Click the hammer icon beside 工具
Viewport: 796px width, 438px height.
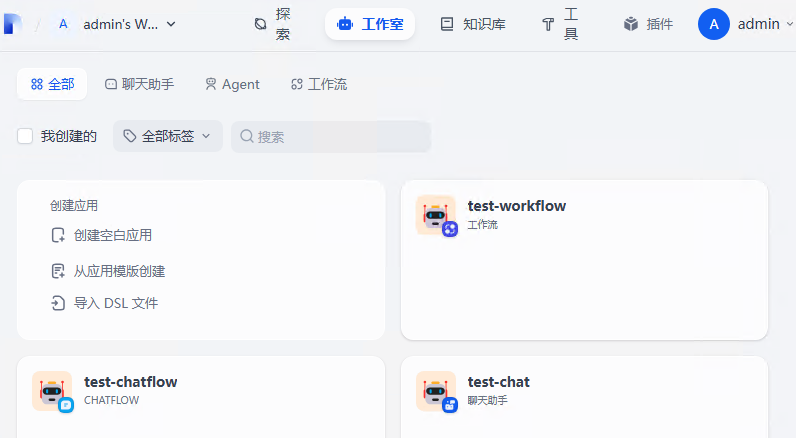coord(548,24)
